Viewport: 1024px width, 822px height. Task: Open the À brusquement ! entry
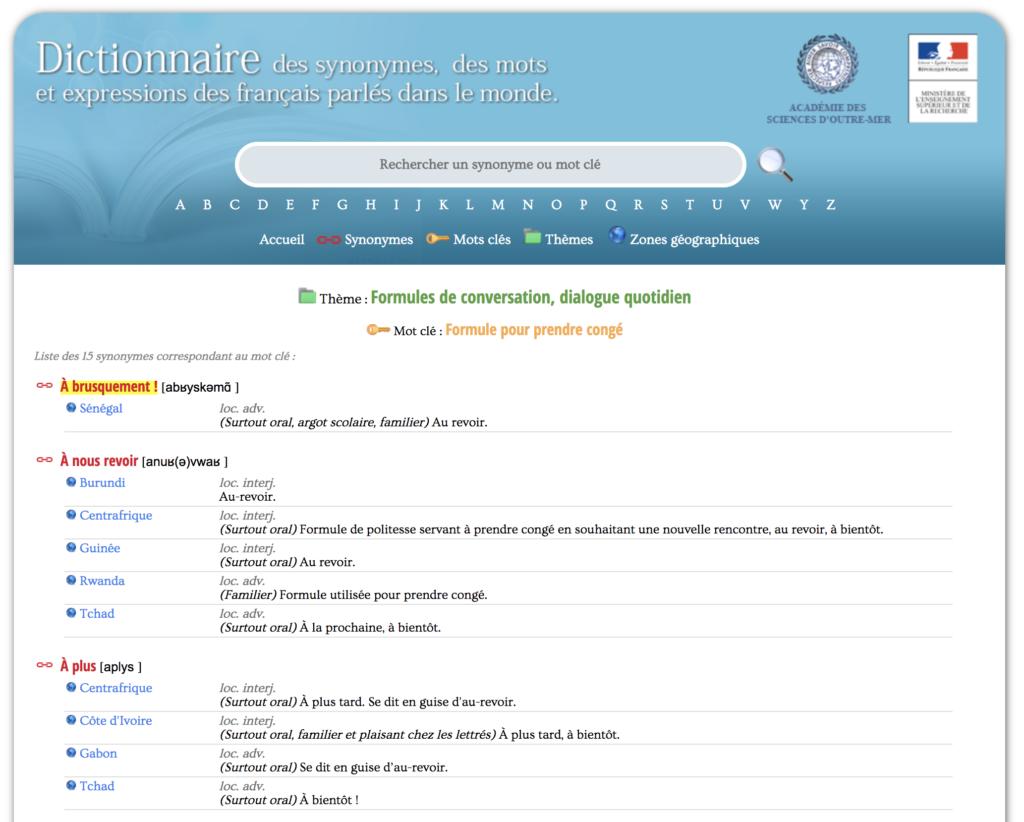pos(108,387)
